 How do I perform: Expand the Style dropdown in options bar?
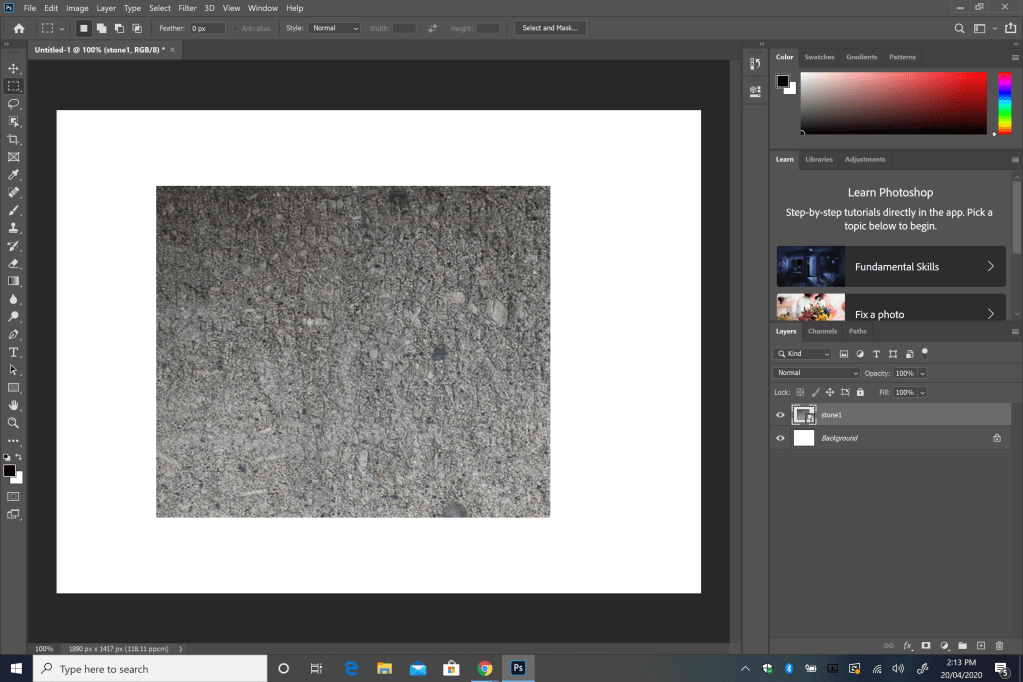334,28
